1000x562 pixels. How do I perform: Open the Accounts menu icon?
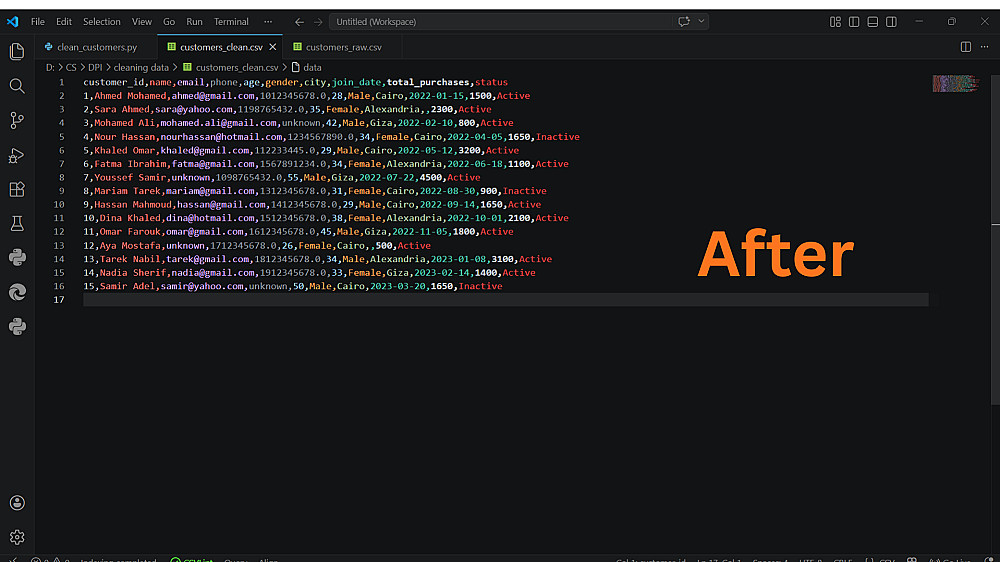point(17,503)
